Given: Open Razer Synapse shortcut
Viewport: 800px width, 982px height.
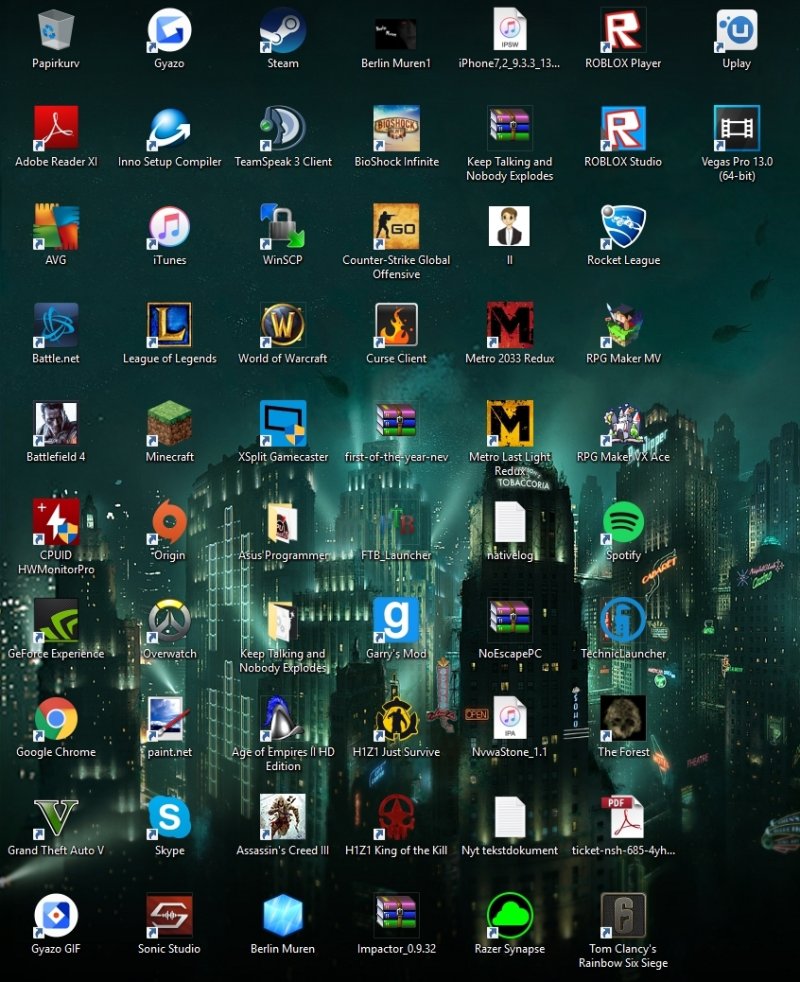Looking at the screenshot, I should (509, 915).
